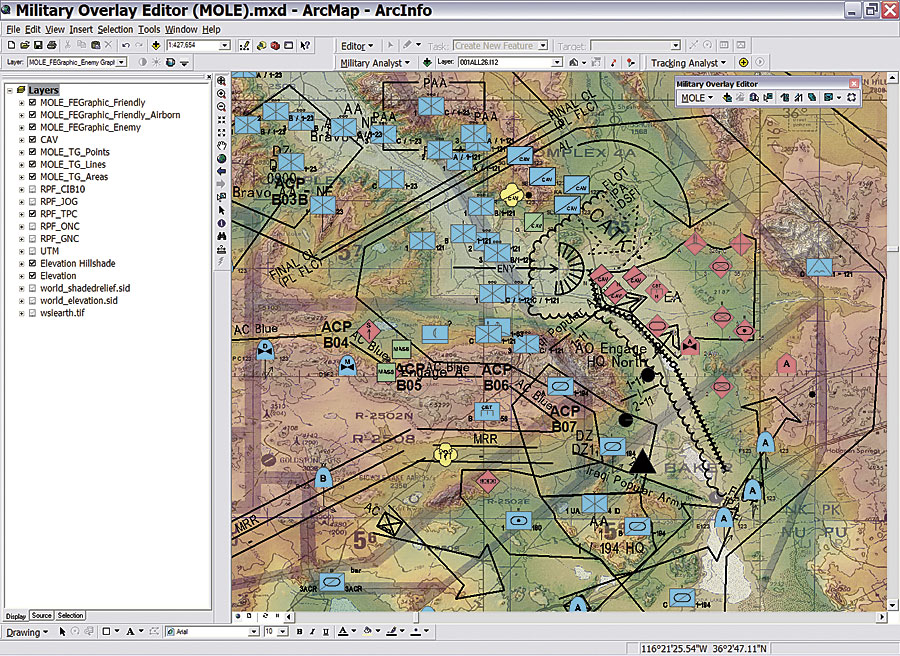900x656 pixels.
Task: Click the Bold formatting button
Action: click(299, 632)
